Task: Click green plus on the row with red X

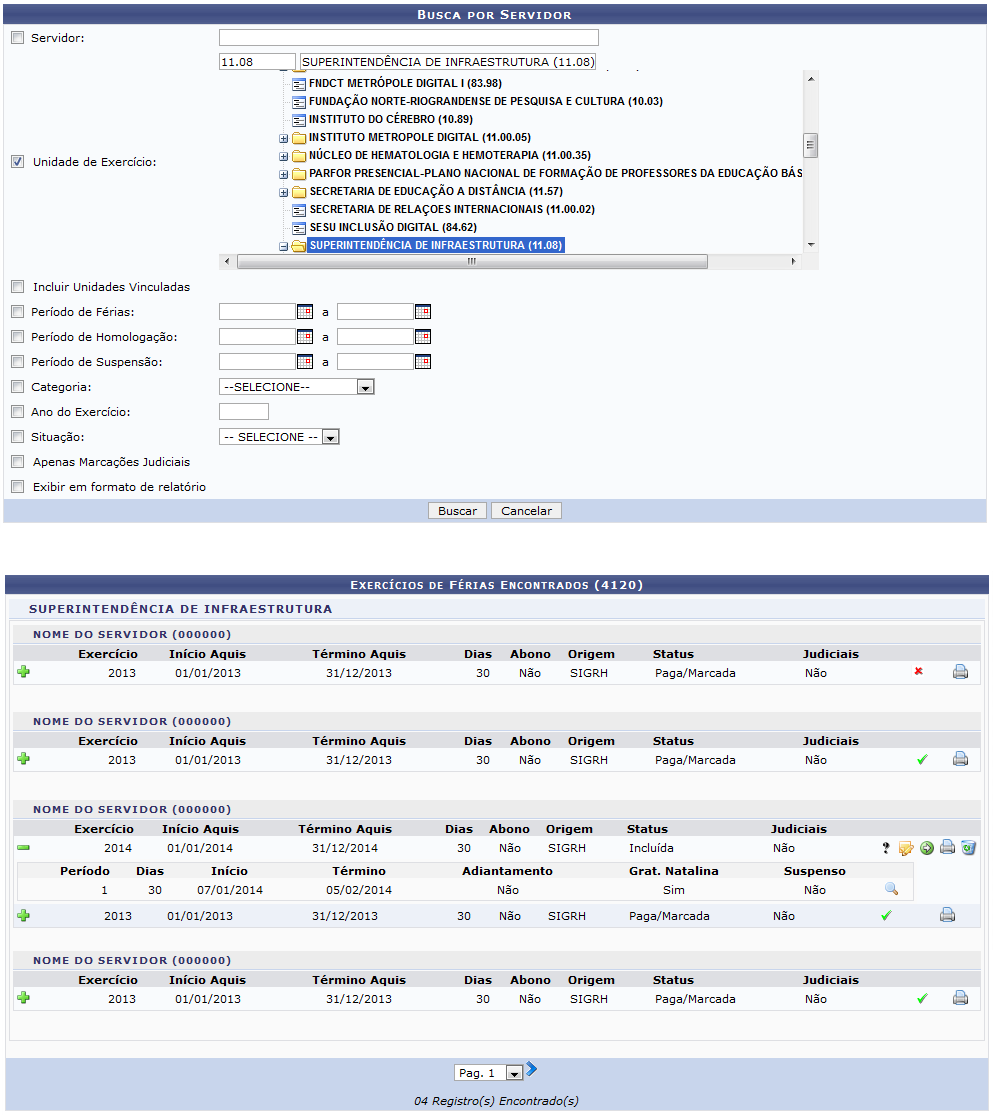Action: pos(23,672)
